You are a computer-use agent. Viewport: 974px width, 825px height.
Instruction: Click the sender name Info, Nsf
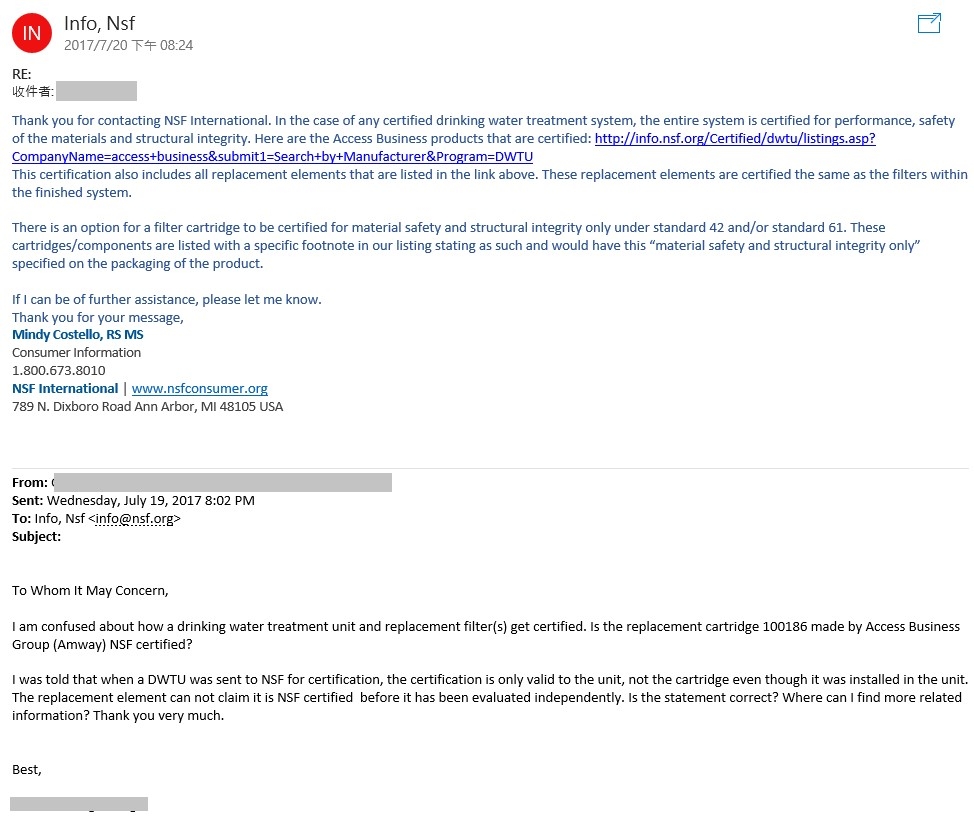click(x=99, y=24)
